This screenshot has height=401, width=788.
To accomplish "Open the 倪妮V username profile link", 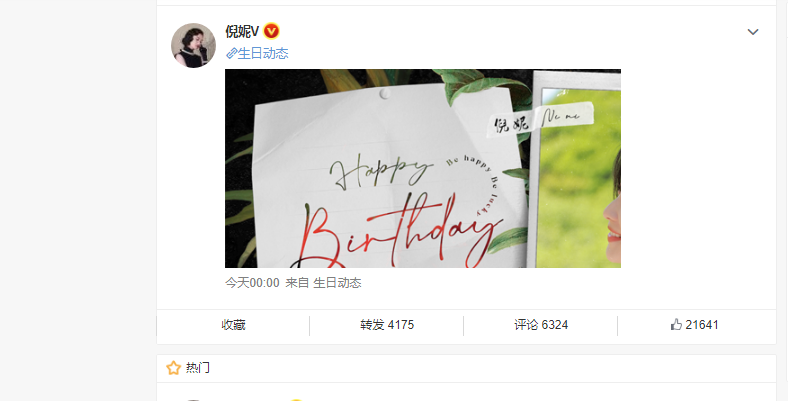I will pos(242,32).
